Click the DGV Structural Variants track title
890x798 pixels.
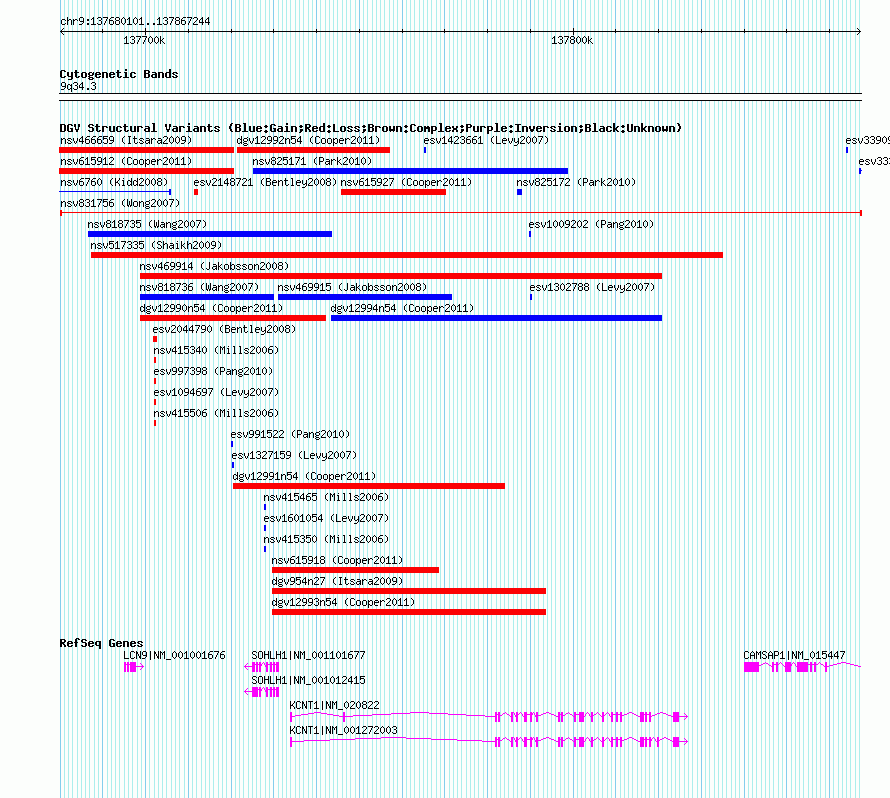[x=371, y=128]
